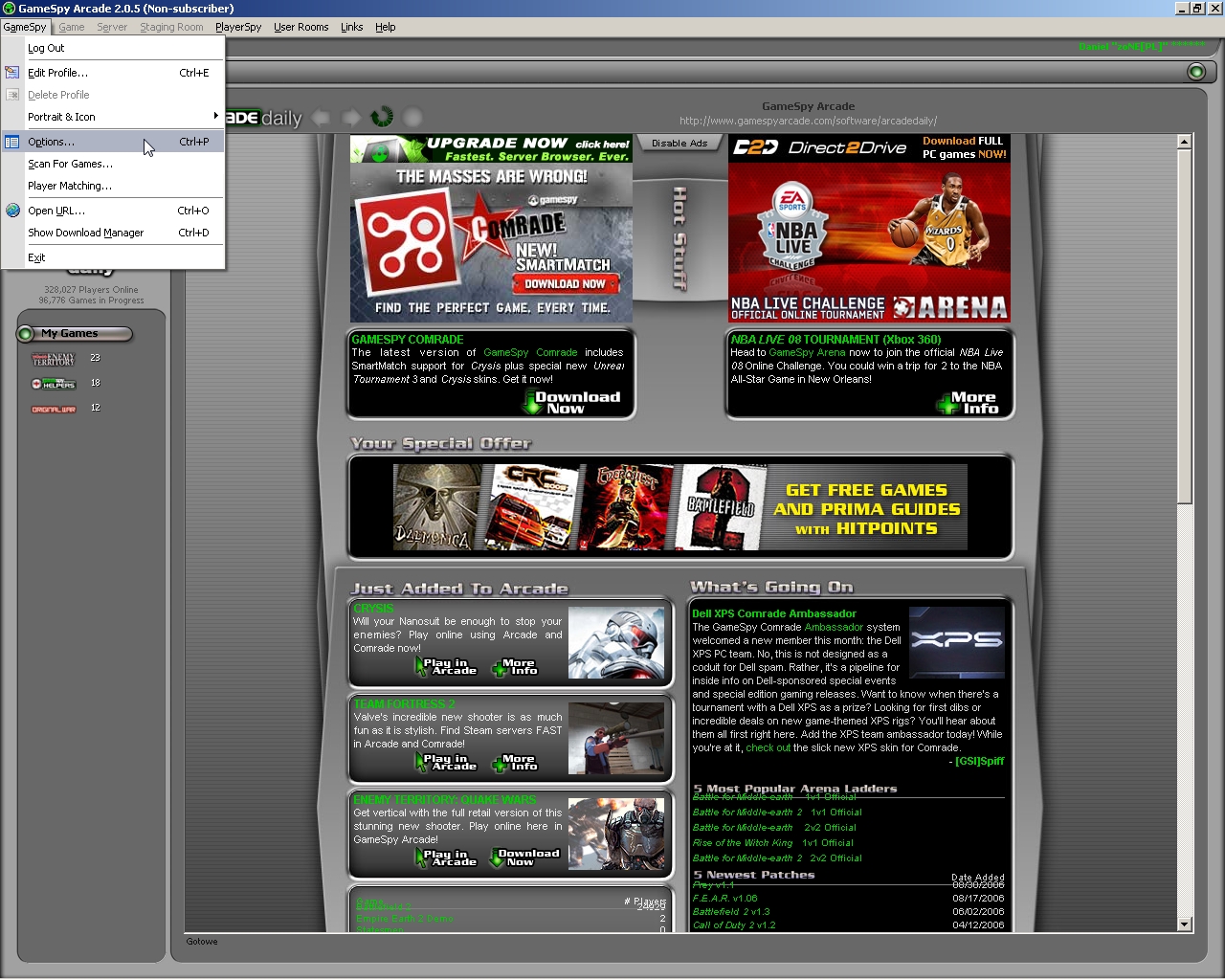Open Help menu in menu bar
The width and height of the screenshot is (1225, 980).
[386, 27]
